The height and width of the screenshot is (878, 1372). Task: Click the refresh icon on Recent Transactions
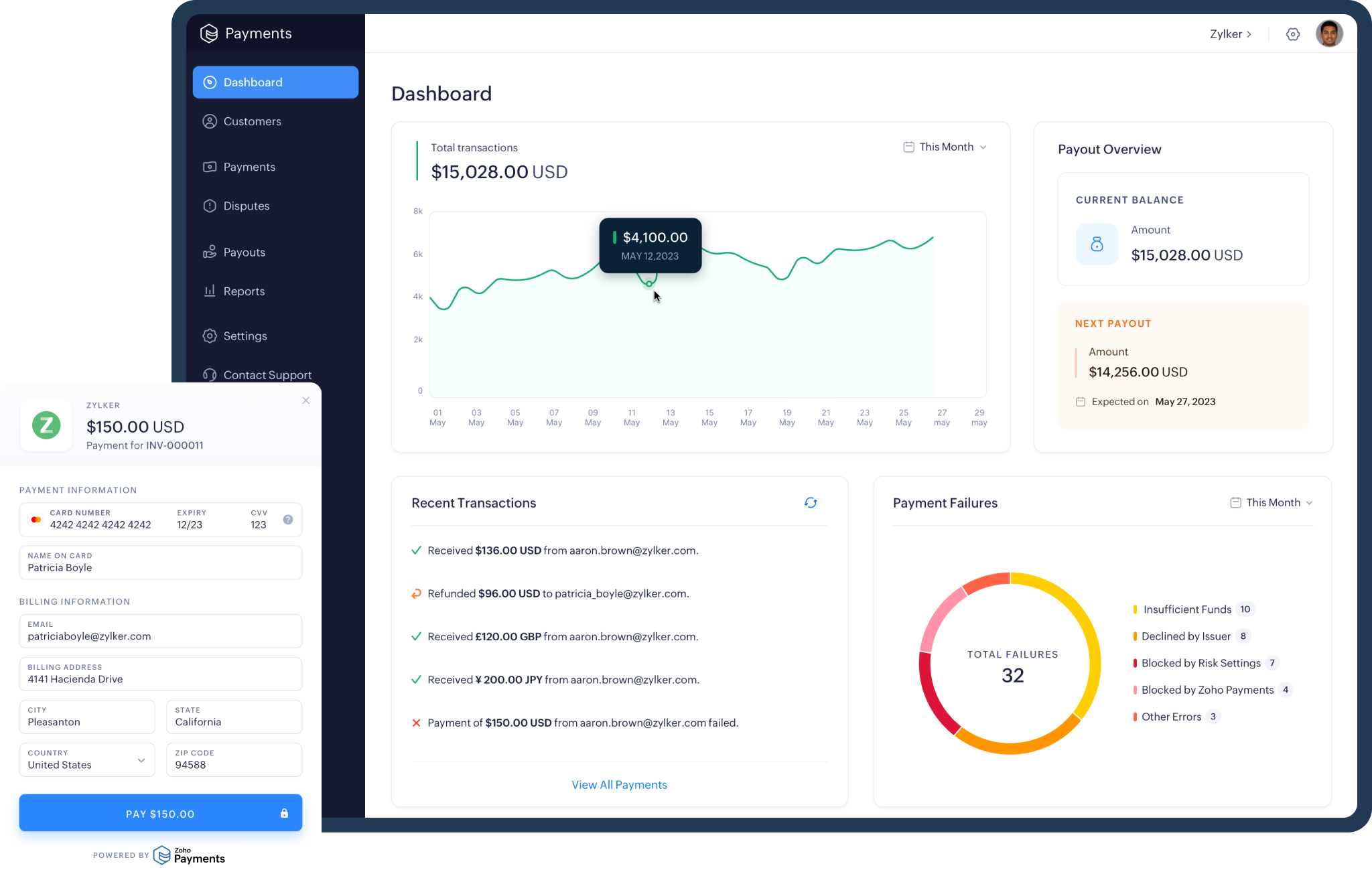(811, 502)
